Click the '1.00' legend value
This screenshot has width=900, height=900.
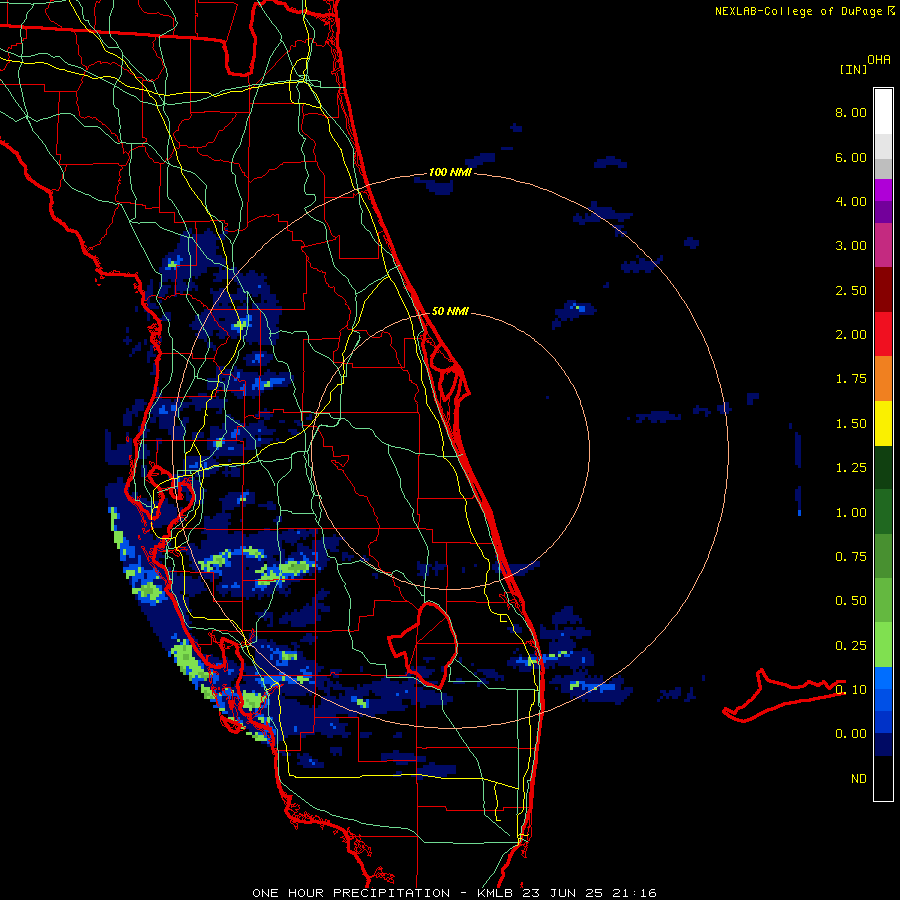[851, 513]
